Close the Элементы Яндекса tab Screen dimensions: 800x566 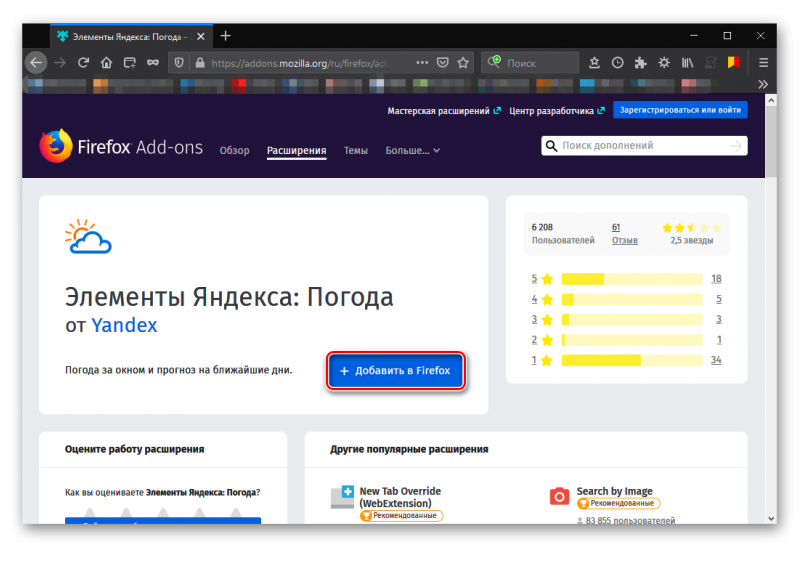(201, 37)
